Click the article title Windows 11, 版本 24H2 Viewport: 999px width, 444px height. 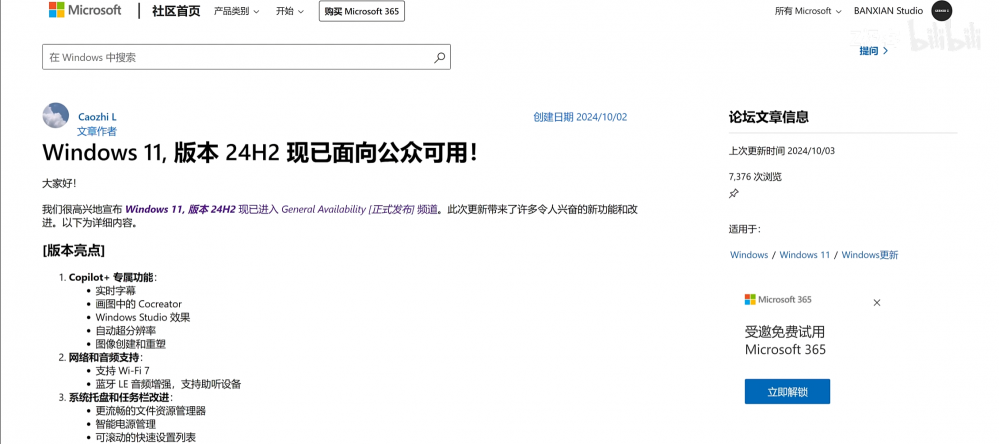click(259, 153)
